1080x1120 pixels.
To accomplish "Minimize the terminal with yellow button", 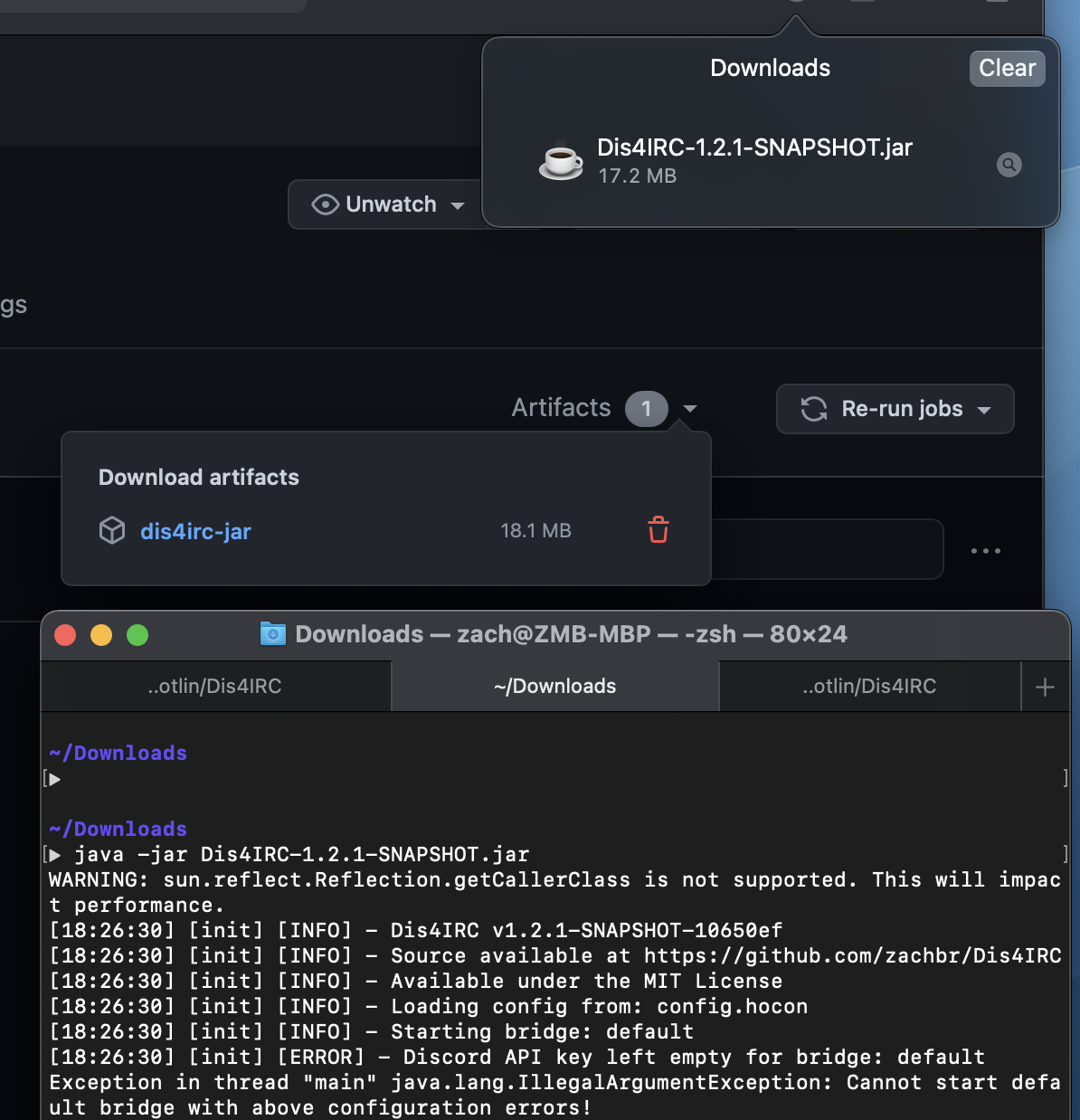I will pyautogui.click(x=101, y=635).
